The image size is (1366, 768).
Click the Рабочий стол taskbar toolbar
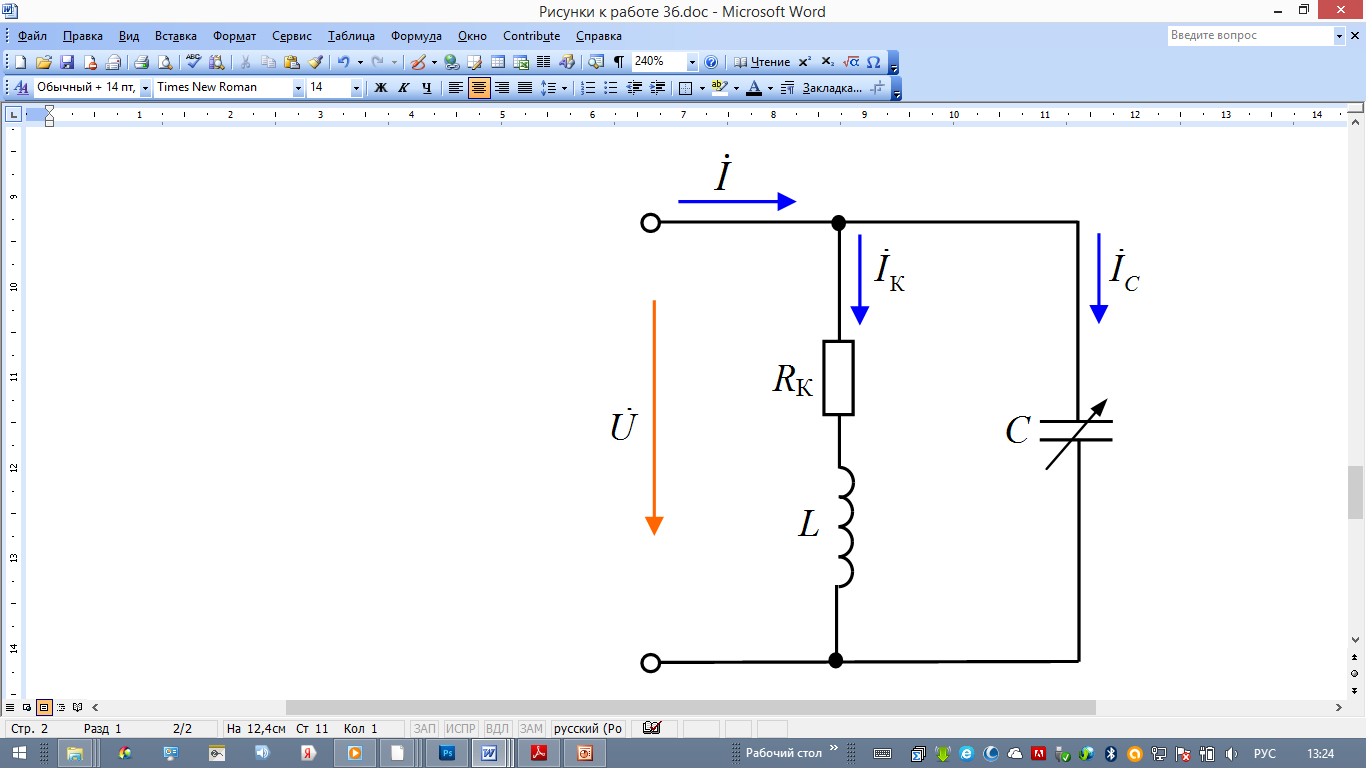784,753
